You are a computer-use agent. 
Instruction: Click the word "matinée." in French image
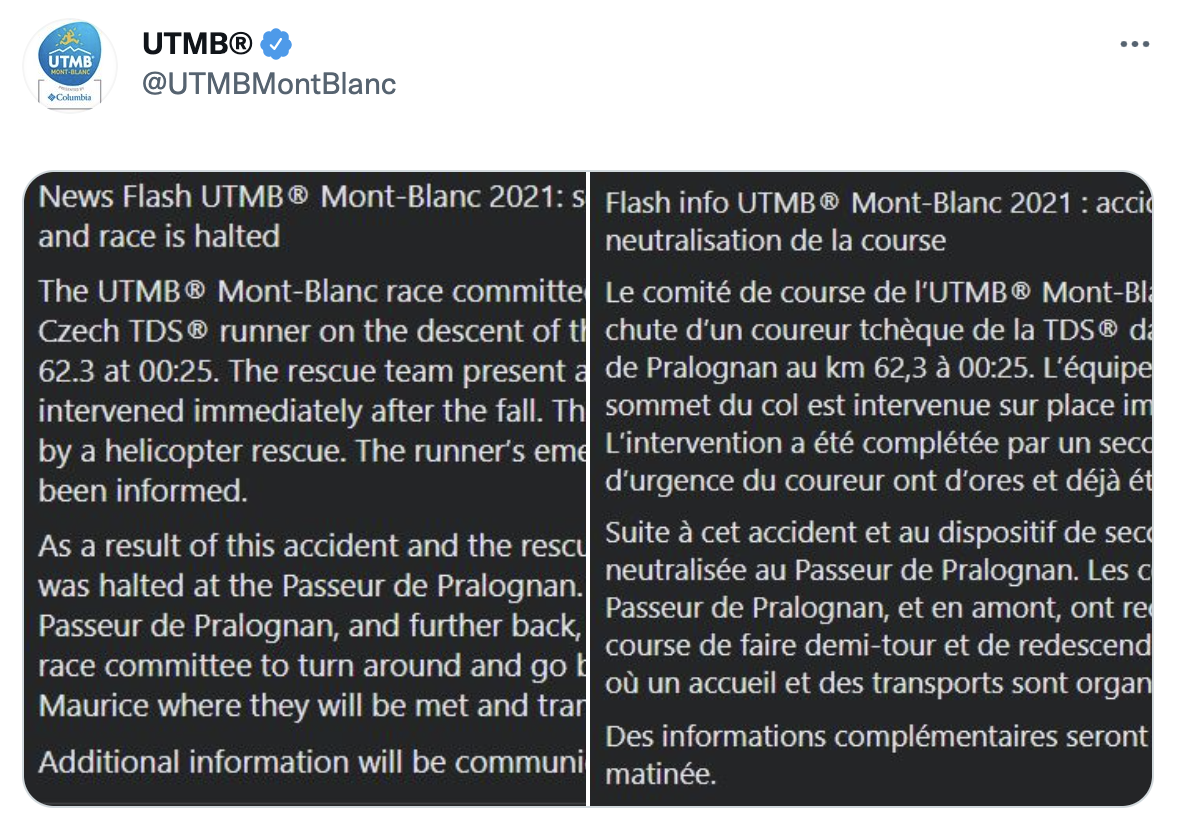(x=661, y=775)
